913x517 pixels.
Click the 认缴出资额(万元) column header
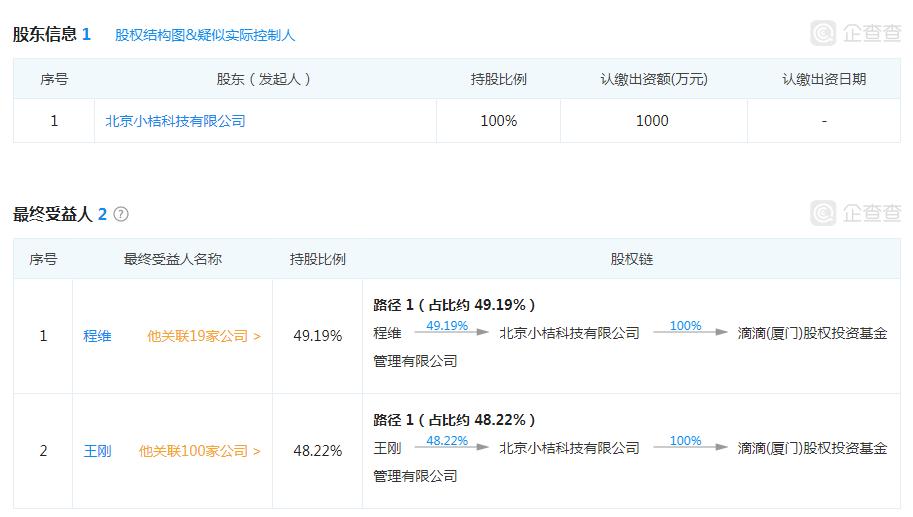653,79
